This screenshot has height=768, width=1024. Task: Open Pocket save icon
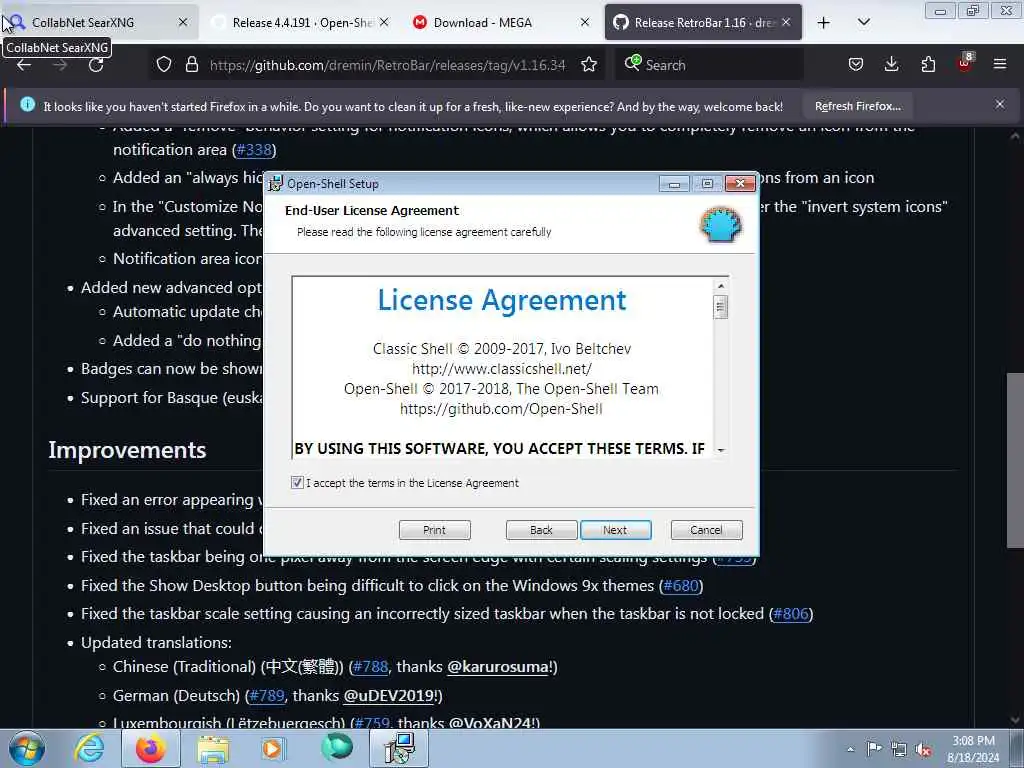pos(856,65)
